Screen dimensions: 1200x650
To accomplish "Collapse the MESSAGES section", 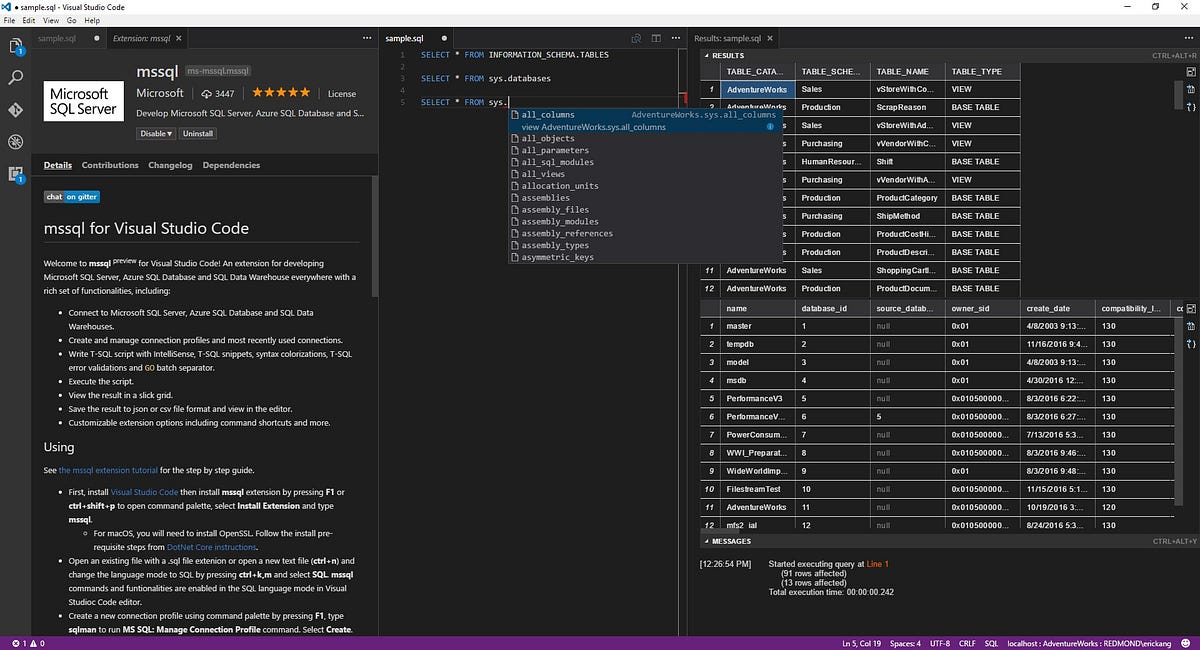I will [x=706, y=541].
